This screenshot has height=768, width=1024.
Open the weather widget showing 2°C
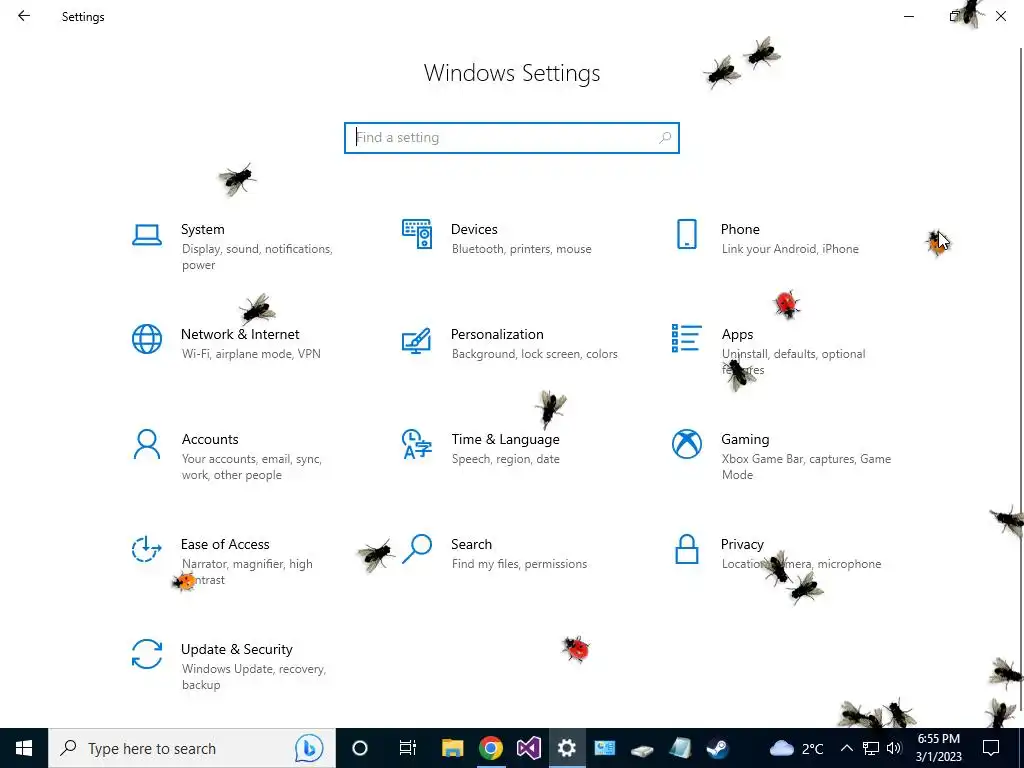[x=797, y=748]
